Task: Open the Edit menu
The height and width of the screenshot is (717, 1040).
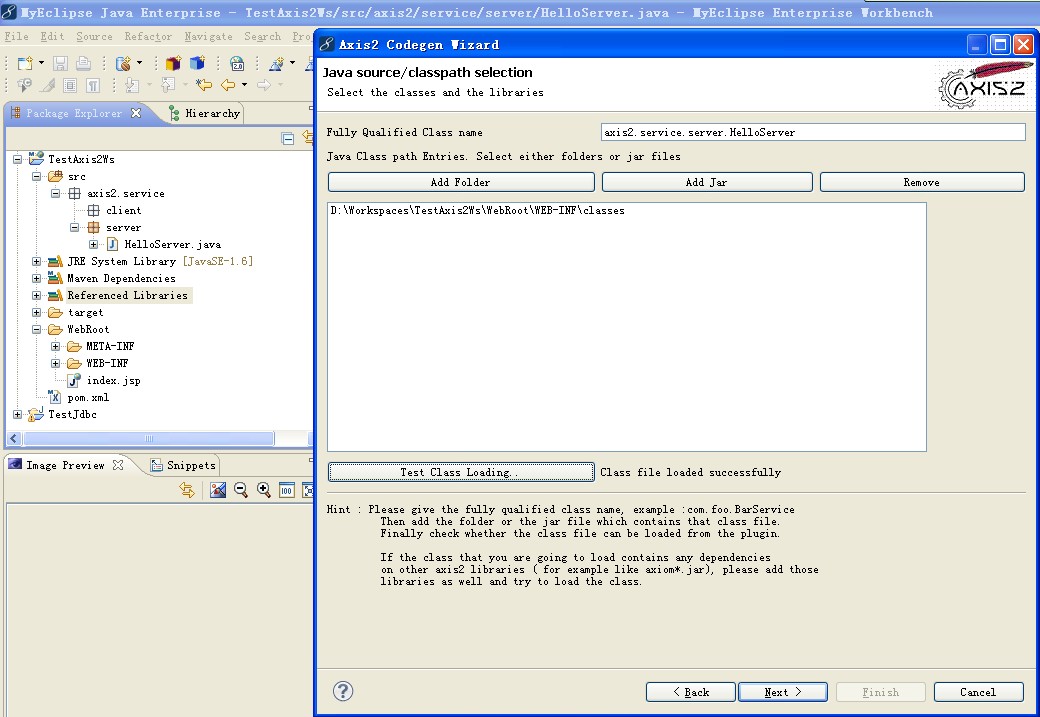Action: tap(52, 36)
